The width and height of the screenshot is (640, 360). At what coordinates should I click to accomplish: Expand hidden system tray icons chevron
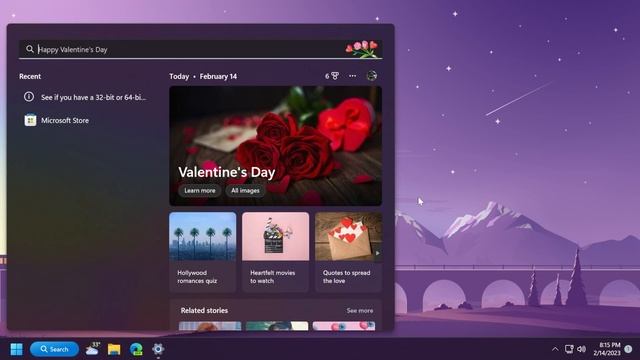[x=555, y=349]
